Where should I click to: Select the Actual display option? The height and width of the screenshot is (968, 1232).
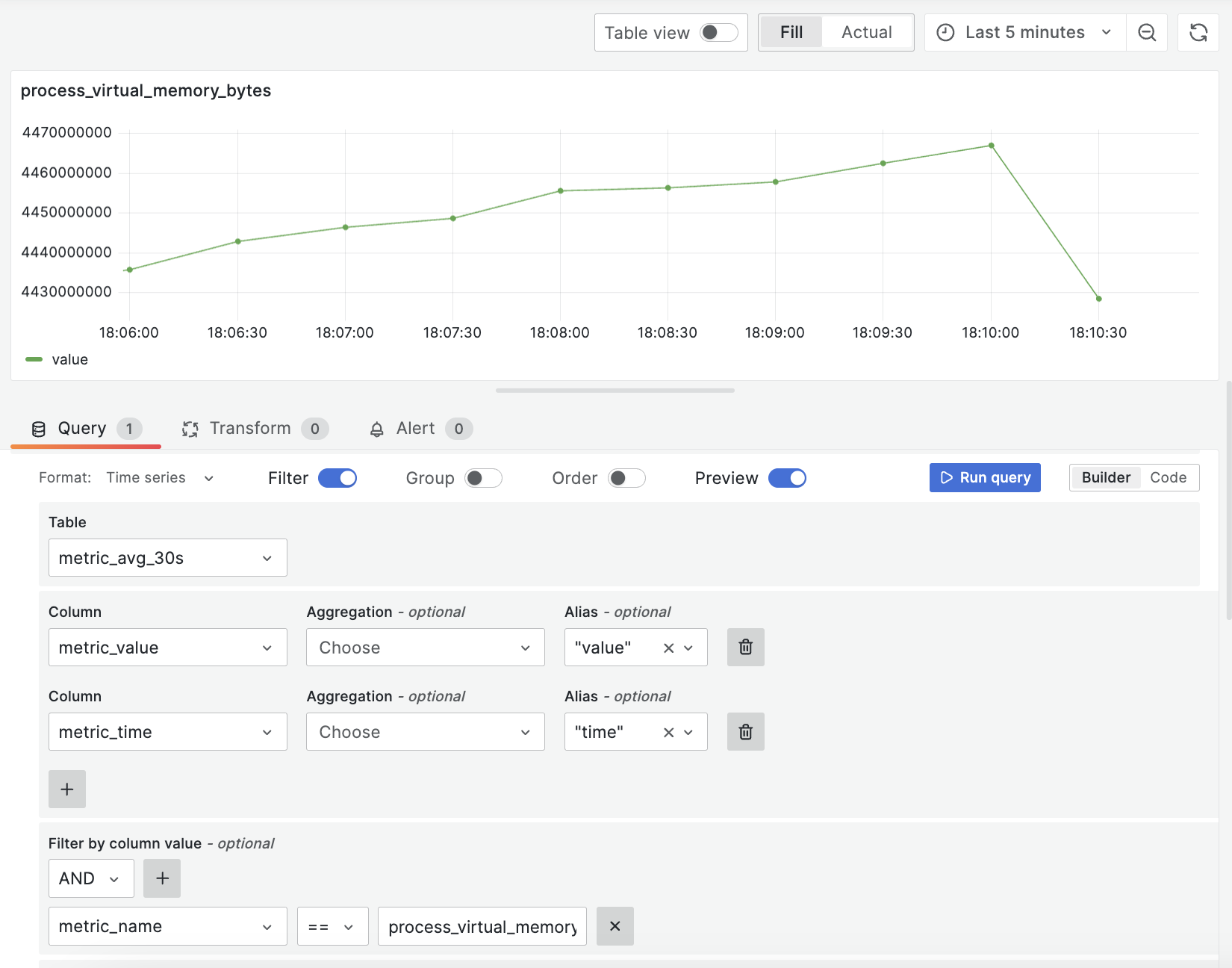866,32
